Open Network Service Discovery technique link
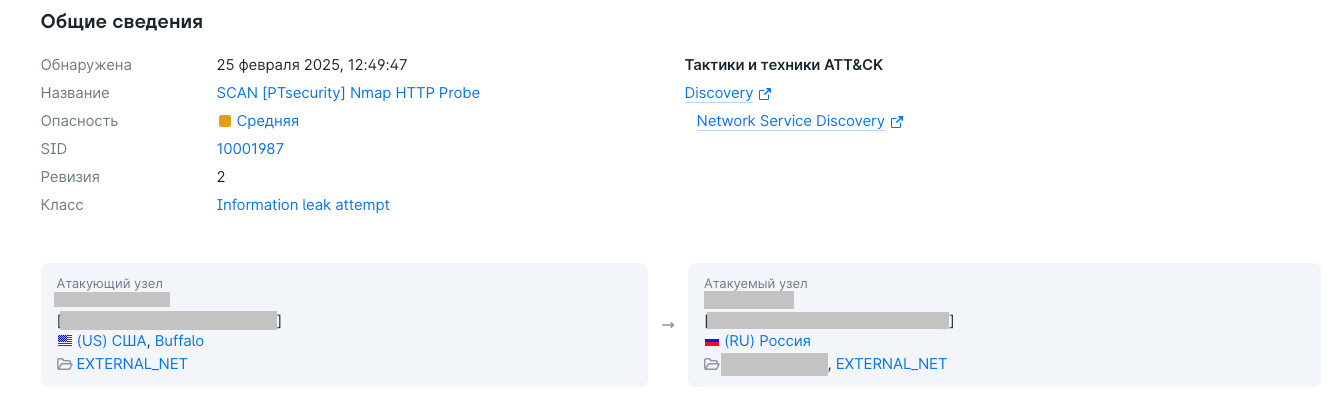 tap(790, 121)
